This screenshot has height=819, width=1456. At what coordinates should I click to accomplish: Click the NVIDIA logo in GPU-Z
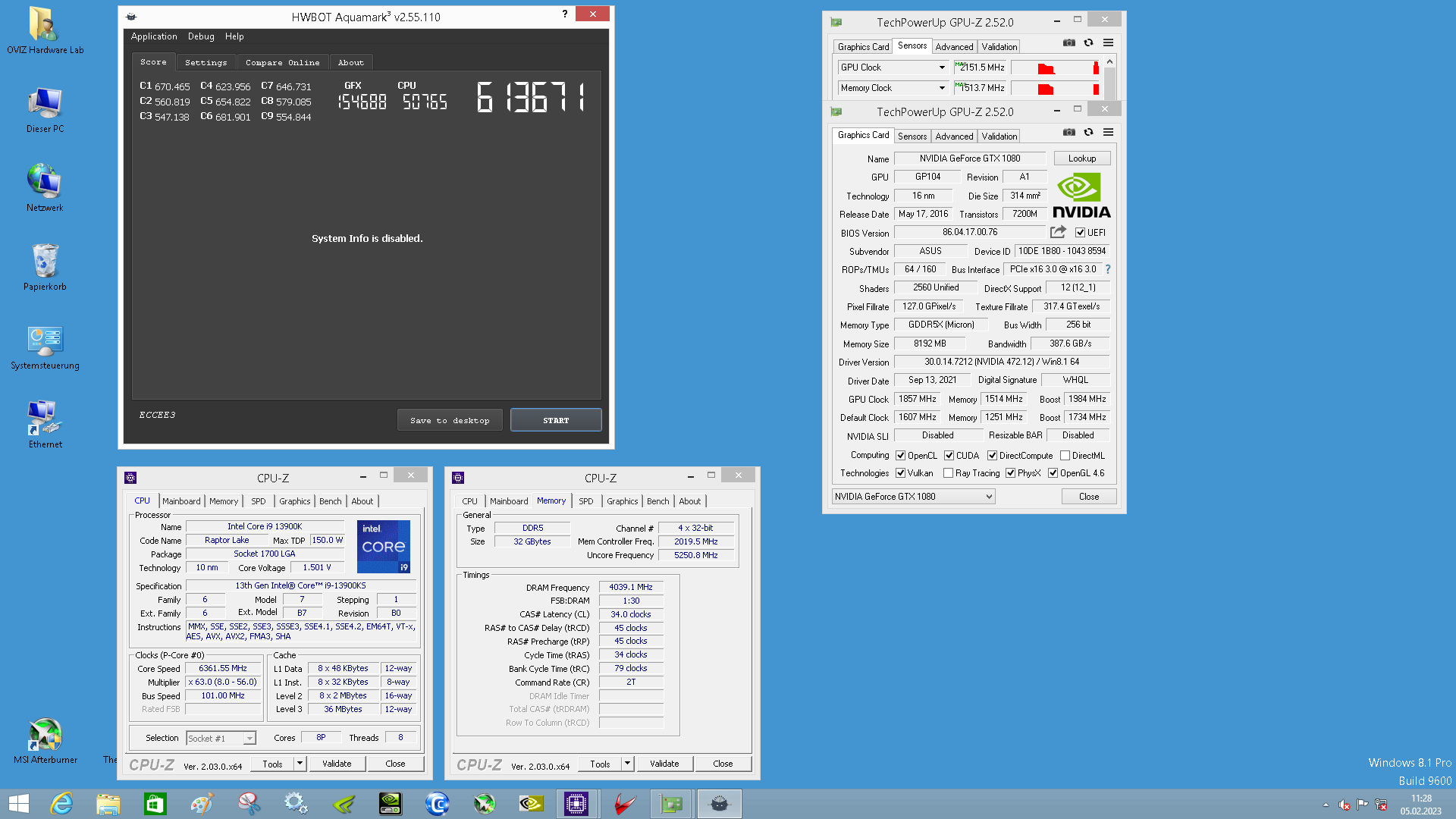tap(1081, 196)
